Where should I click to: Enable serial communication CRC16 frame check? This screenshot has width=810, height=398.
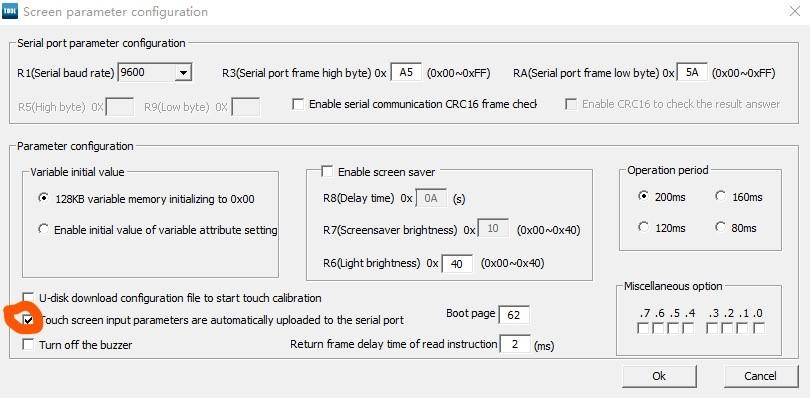point(298,104)
